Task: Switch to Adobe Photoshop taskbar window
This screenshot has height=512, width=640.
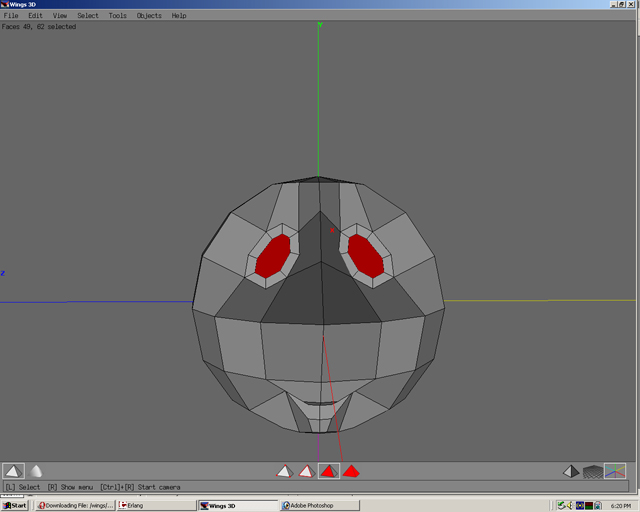Action: tap(320, 505)
